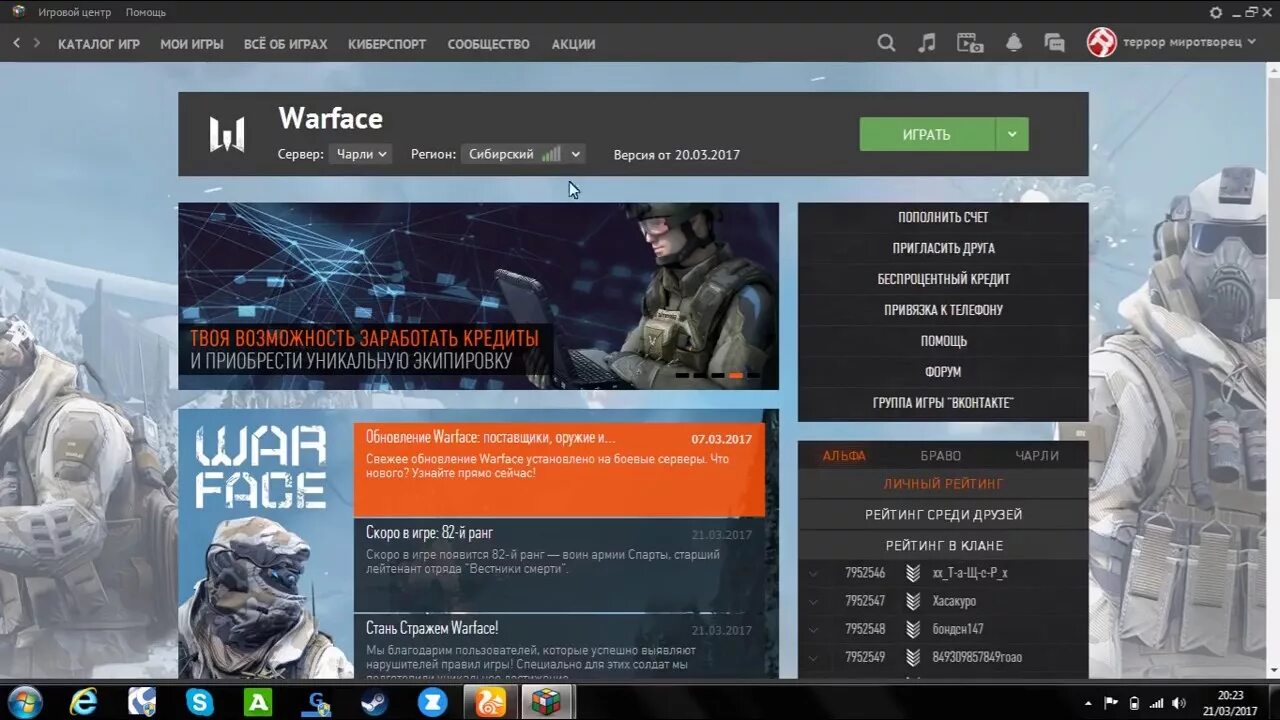Open the Сервер Чарли dropdown
1280x720 pixels.
click(x=360, y=154)
